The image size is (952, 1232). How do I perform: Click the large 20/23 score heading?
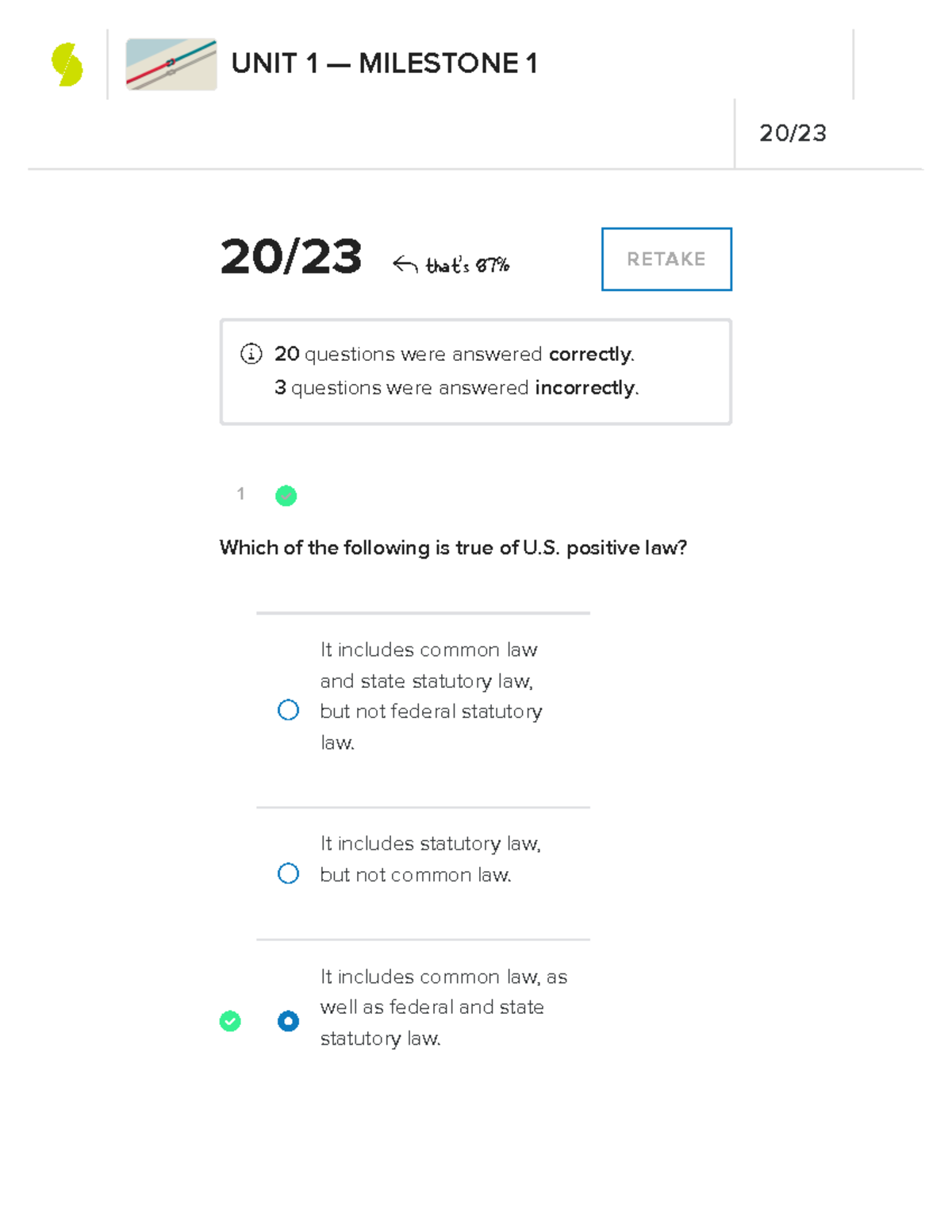click(290, 257)
